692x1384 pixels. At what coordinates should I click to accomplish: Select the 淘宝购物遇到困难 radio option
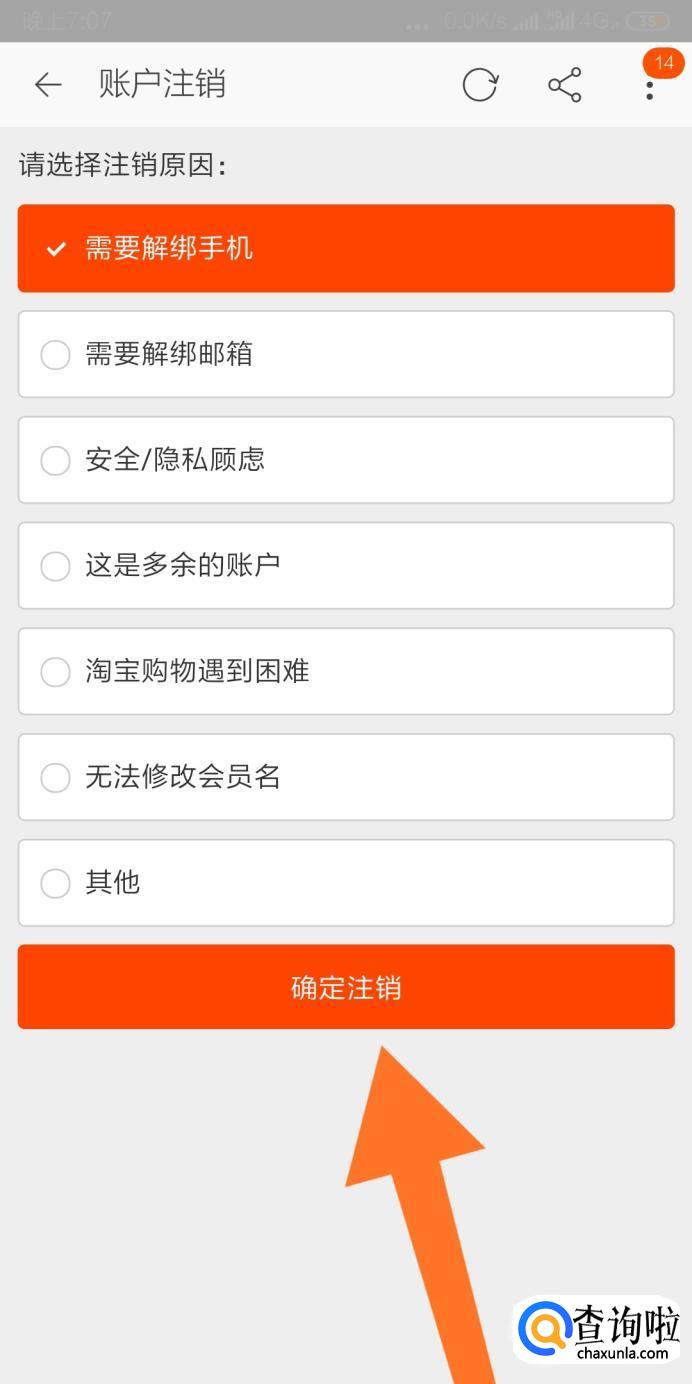55,672
